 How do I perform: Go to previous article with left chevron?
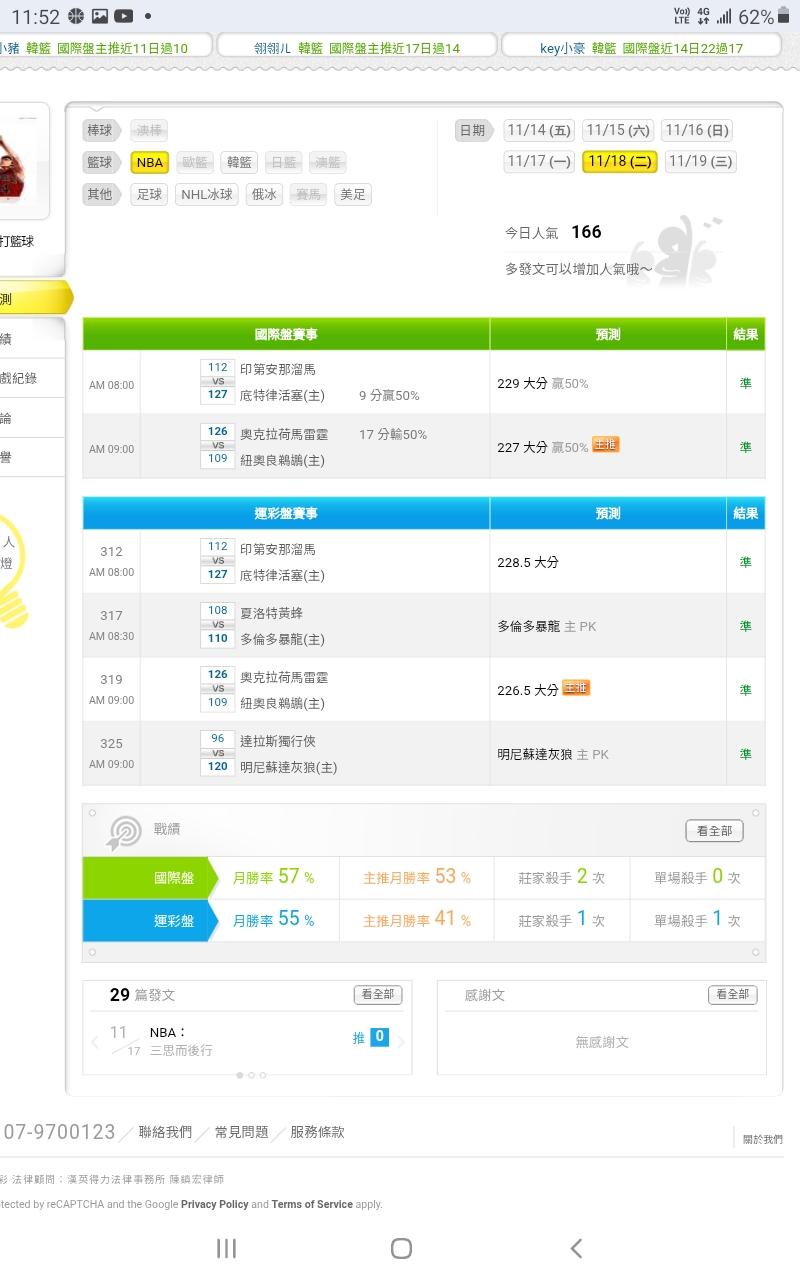pos(95,1042)
